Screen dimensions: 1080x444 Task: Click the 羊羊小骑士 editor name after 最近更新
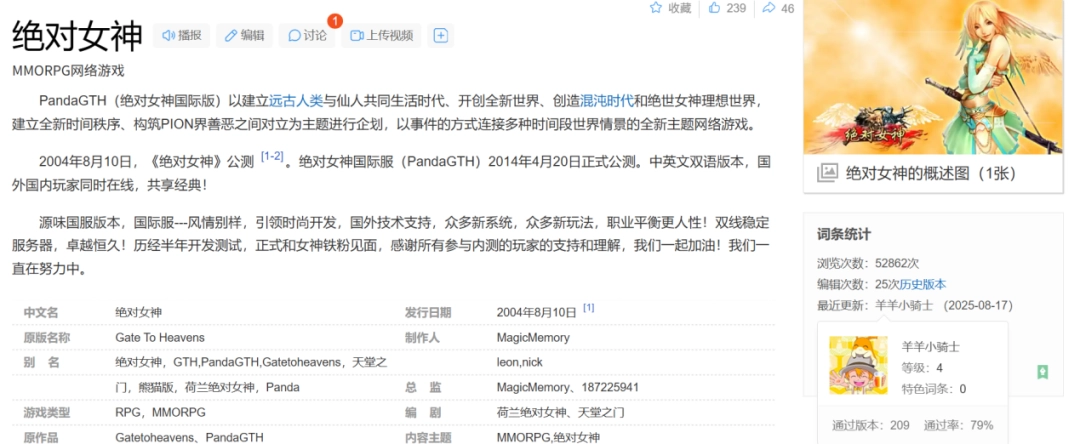pos(904,305)
